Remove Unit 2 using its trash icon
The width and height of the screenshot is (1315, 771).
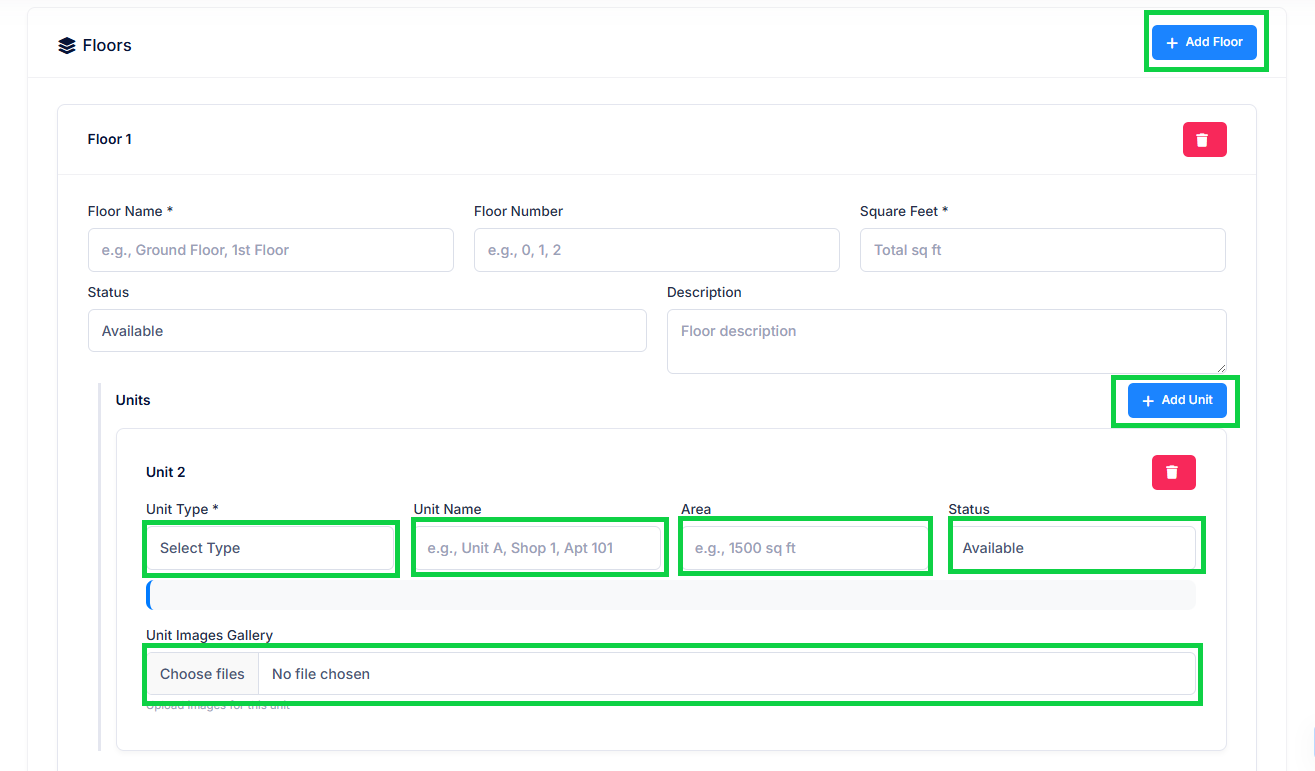[1173, 472]
